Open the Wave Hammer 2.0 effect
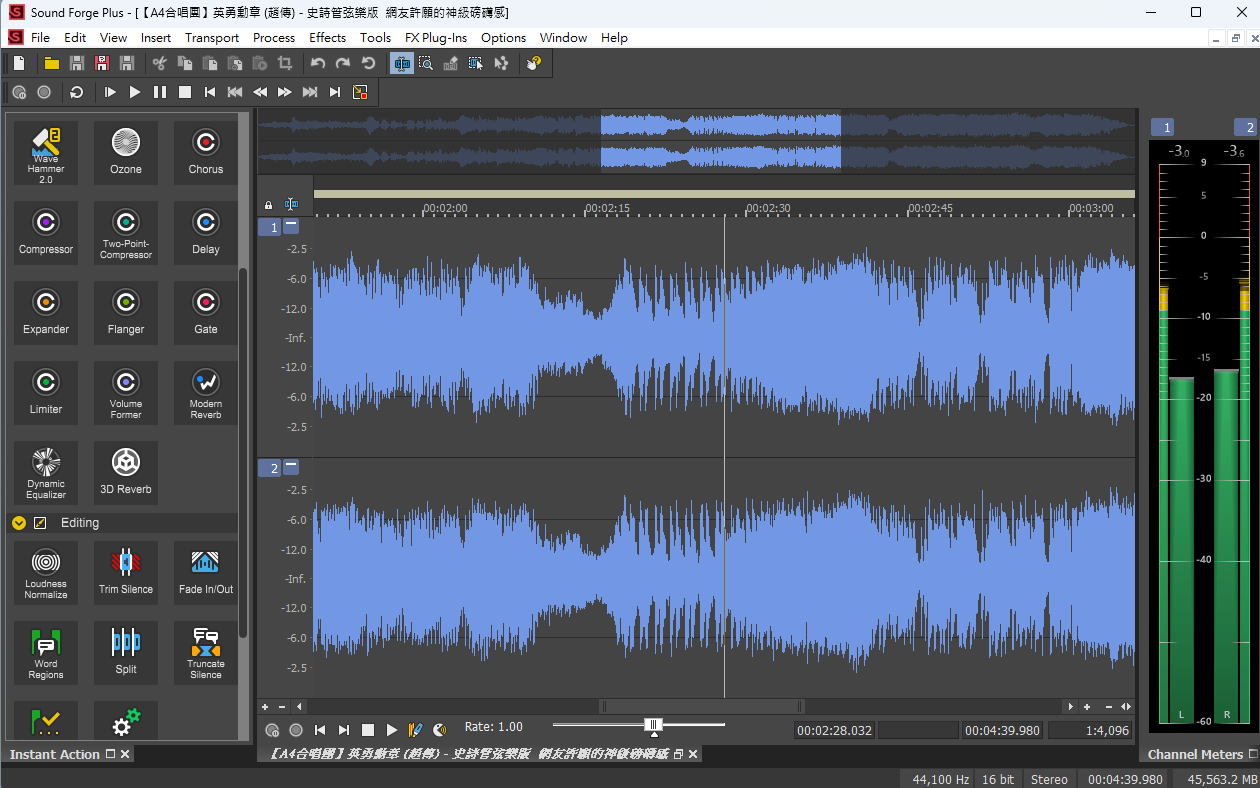 [46, 153]
